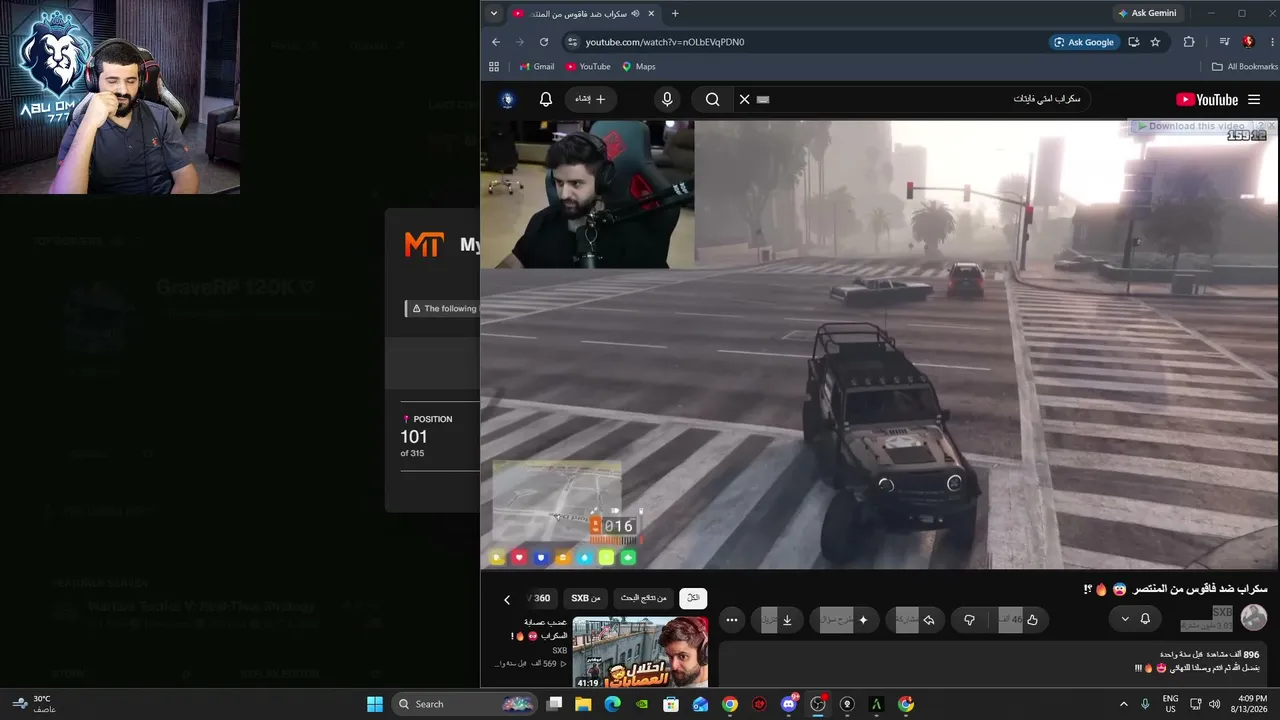Select the 360 filter chip
The image size is (1280, 720).
pyautogui.click(x=542, y=598)
